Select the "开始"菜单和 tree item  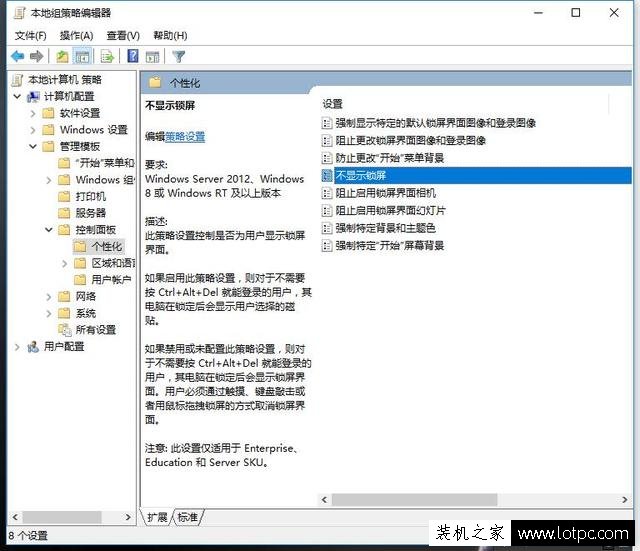pyautogui.click(x=104, y=163)
